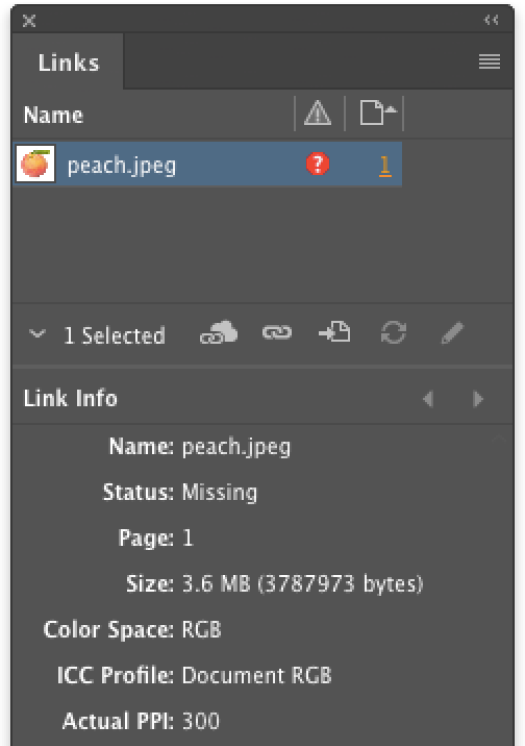The width and height of the screenshot is (525, 746).
Task: Click the peach.jpeg thumbnail
Action: coord(36,164)
